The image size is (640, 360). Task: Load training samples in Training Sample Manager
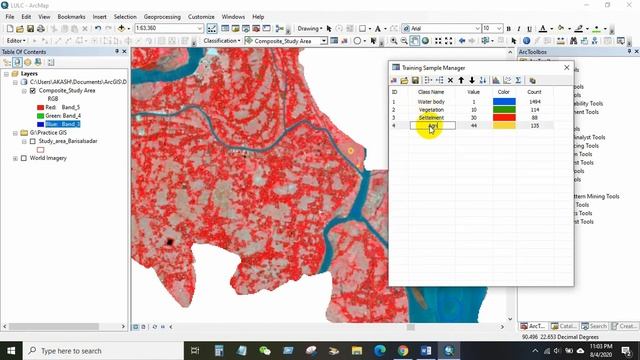(404, 80)
